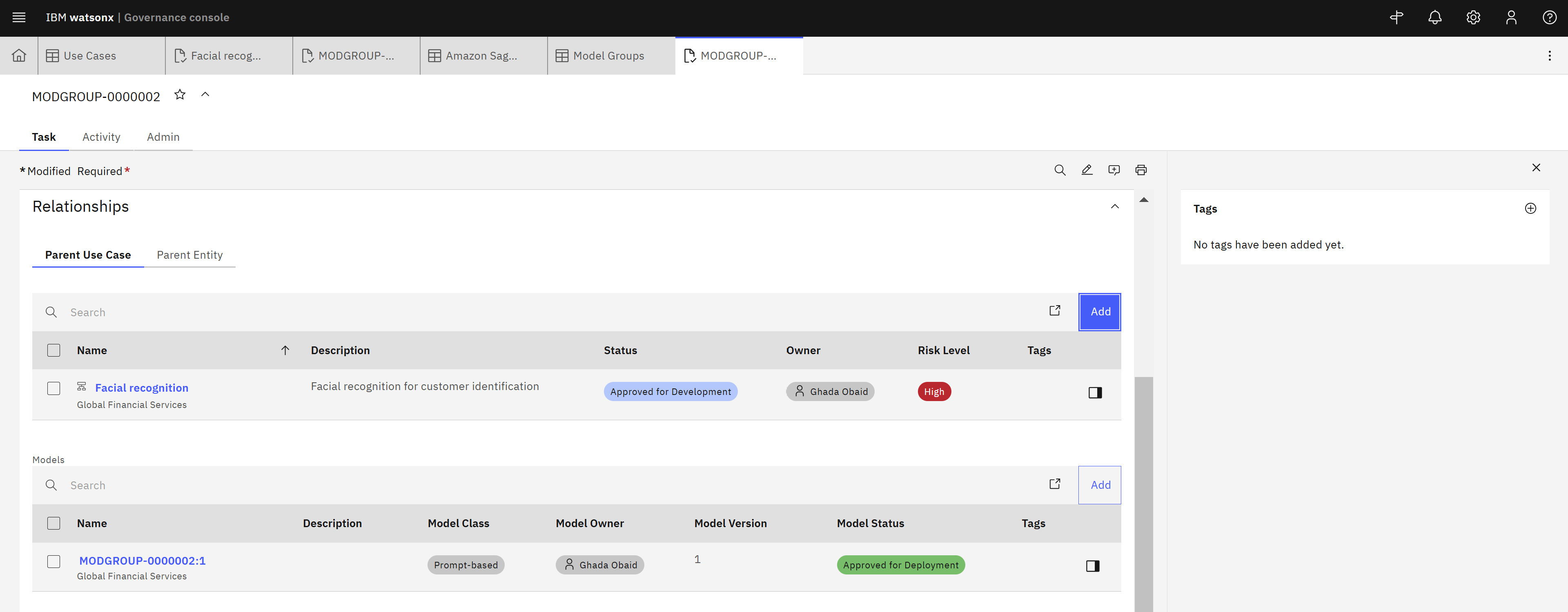Click Add to link a model

pos(1099,485)
